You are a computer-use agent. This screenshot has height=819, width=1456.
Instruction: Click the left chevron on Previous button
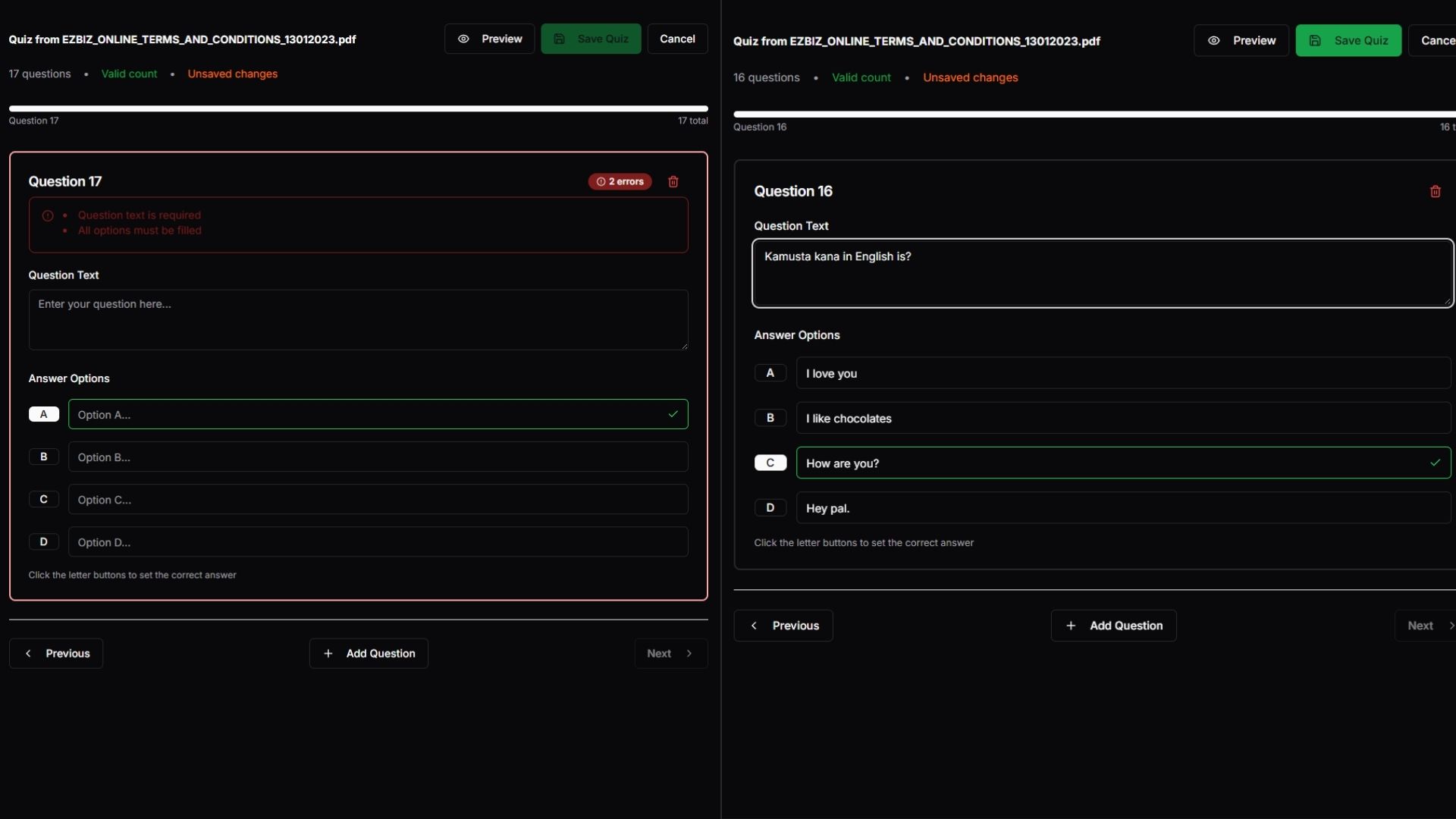[28, 653]
